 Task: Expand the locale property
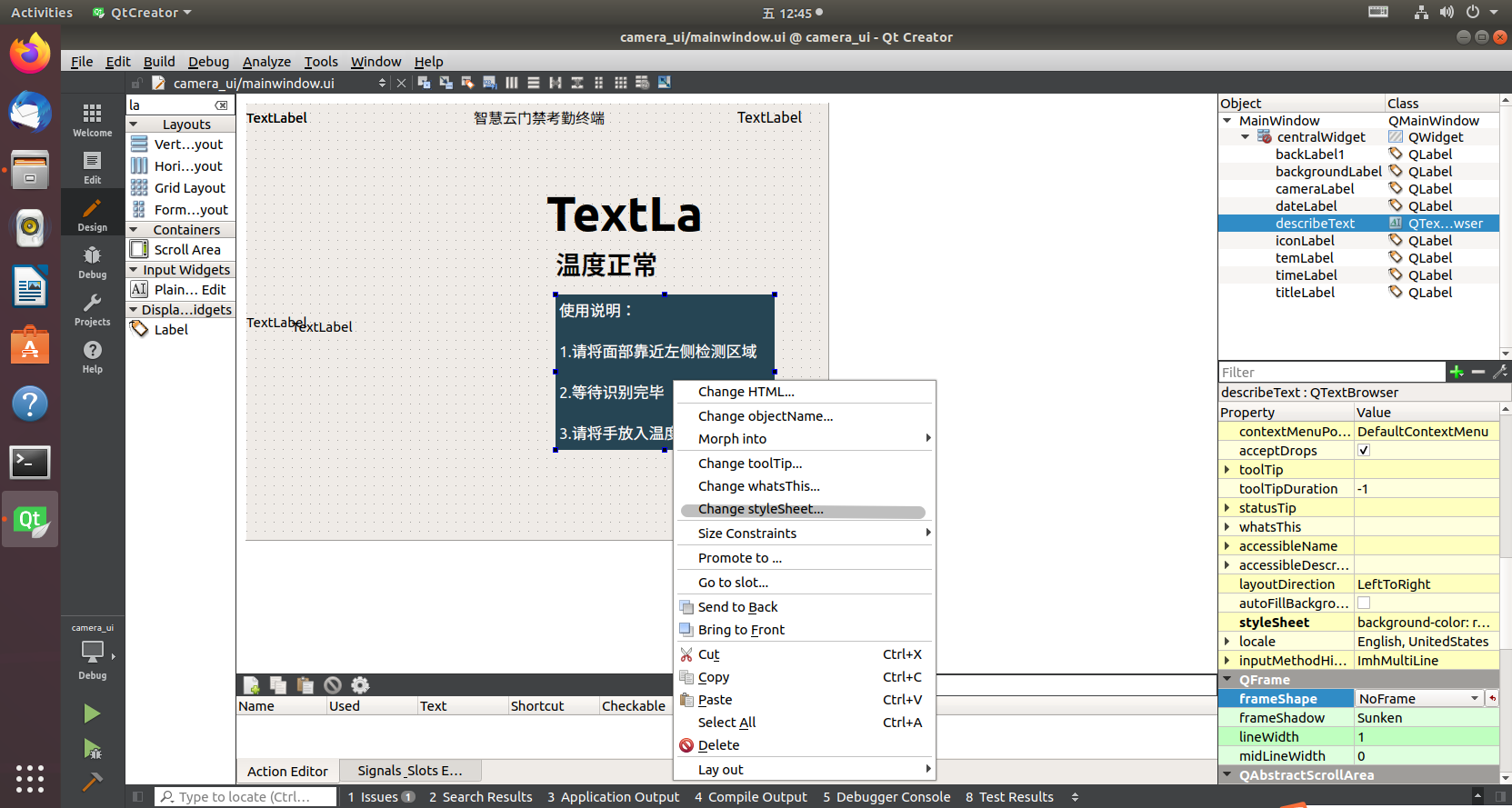(1227, 642)
